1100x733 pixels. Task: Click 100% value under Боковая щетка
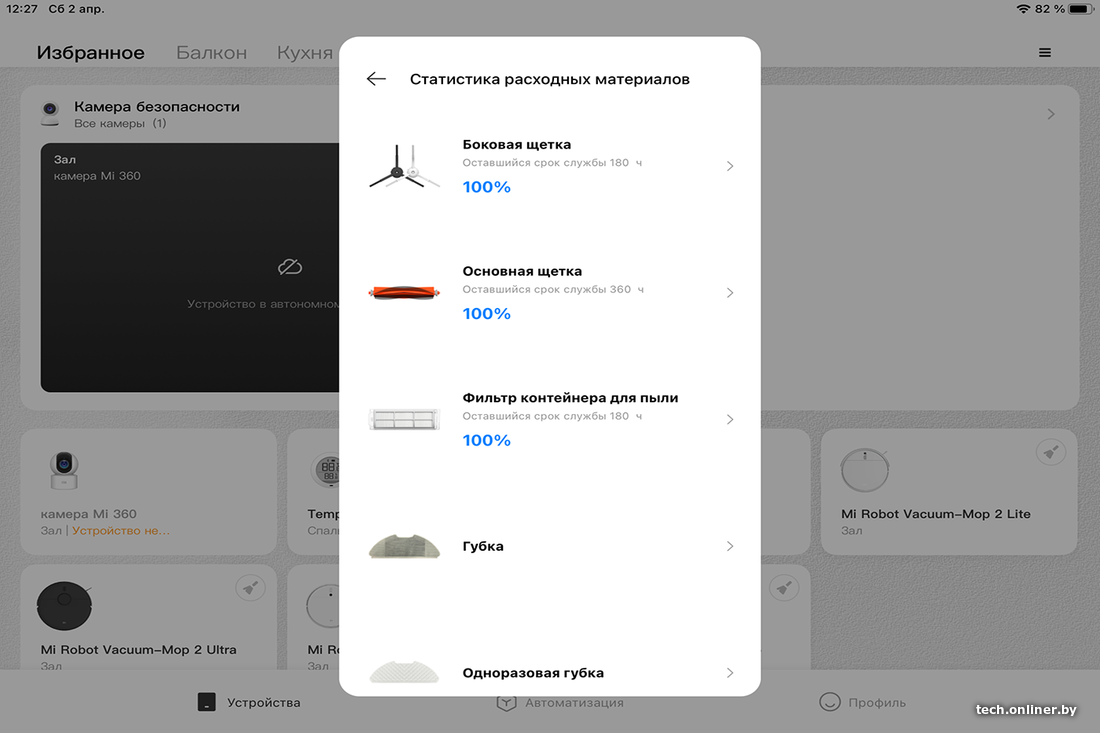(486, 187)
